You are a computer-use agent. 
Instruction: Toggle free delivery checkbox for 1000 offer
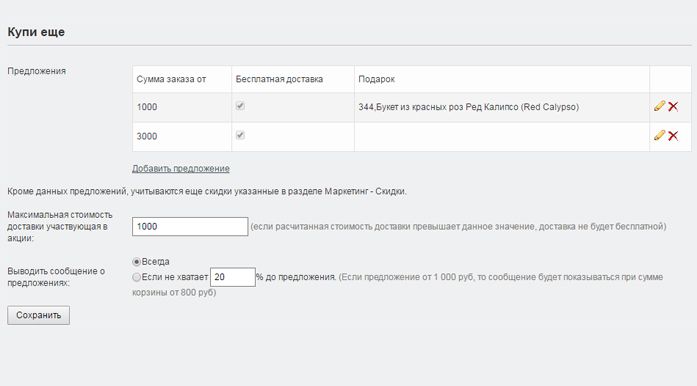(240, 106)
